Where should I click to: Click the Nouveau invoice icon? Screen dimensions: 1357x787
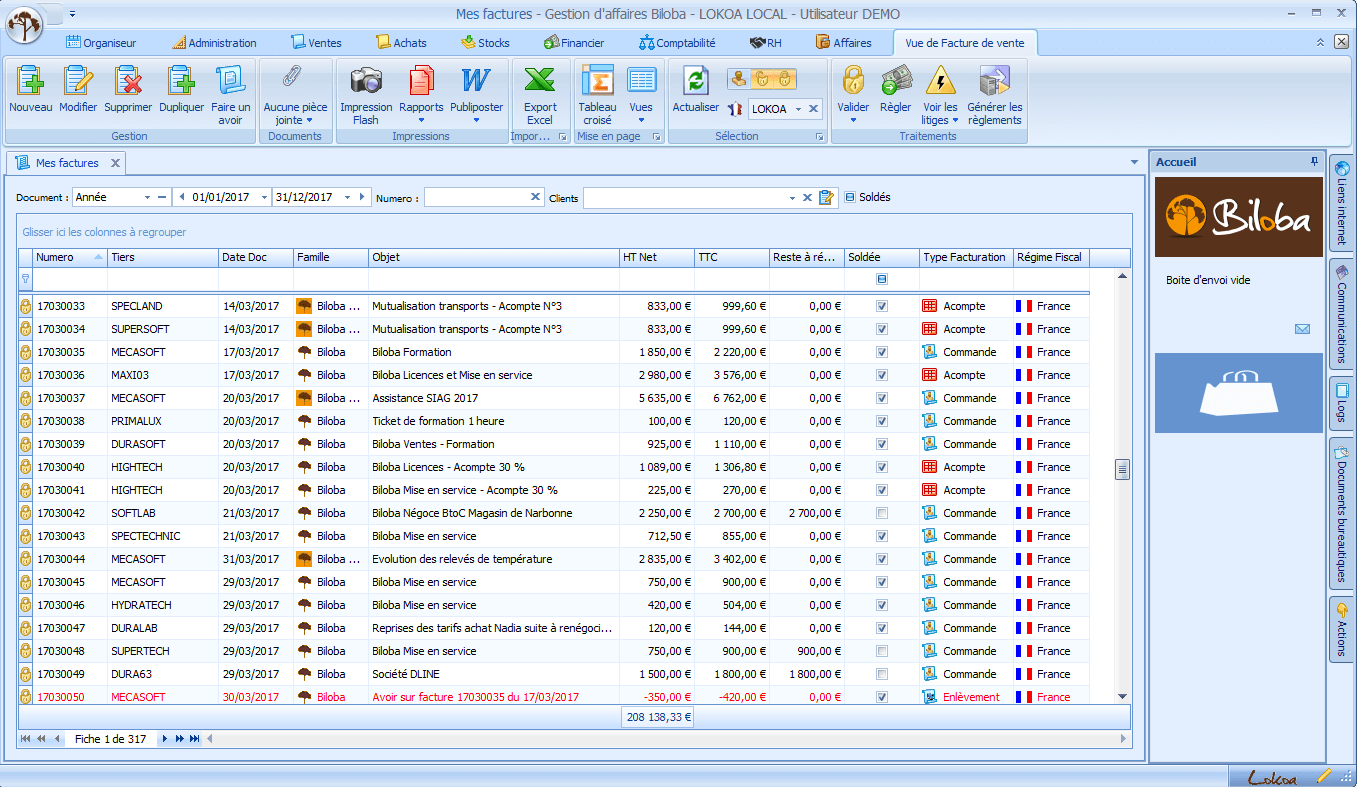coord(30,81)
